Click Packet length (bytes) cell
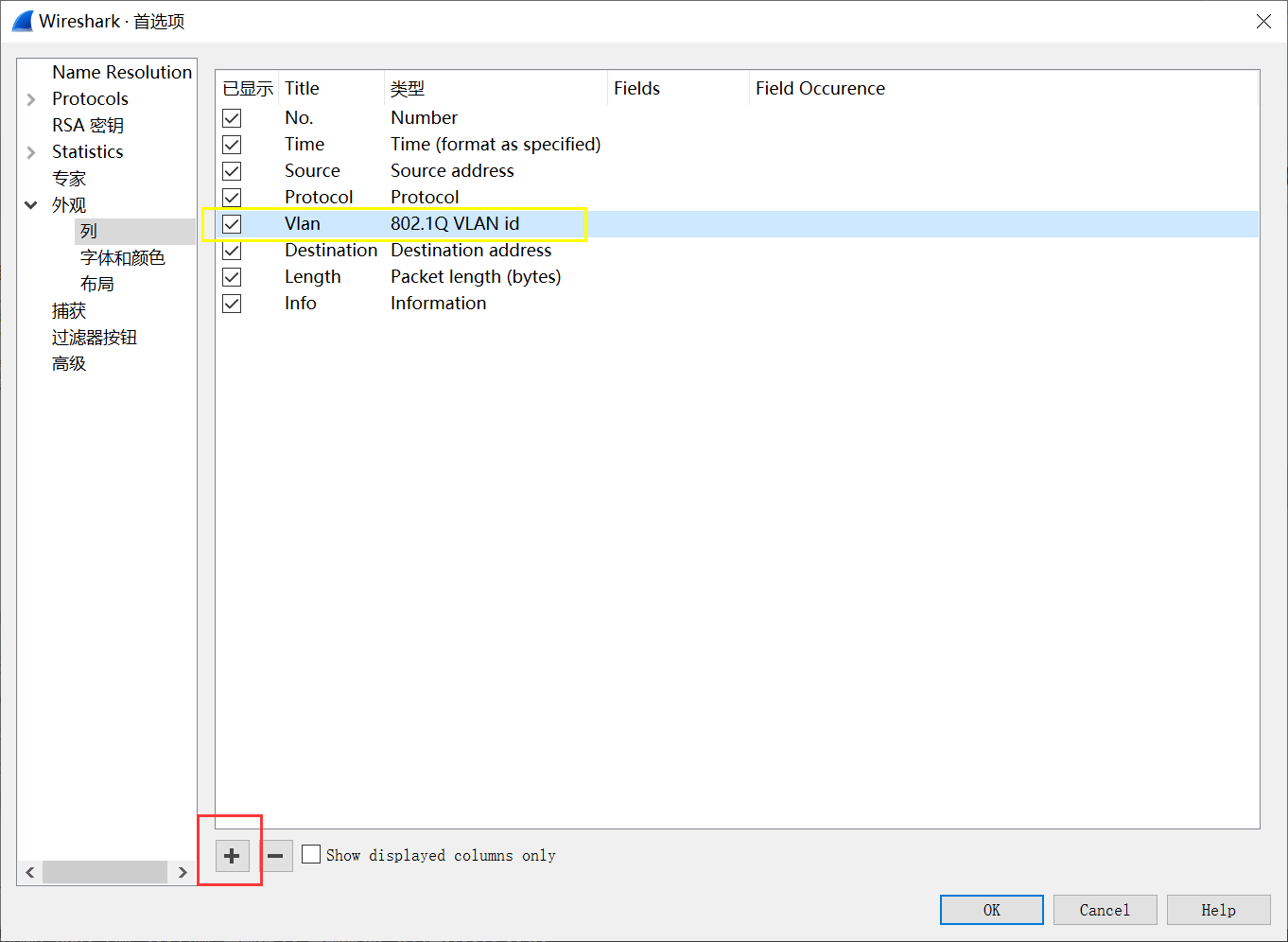1288x942 pixels. point(476,276)
